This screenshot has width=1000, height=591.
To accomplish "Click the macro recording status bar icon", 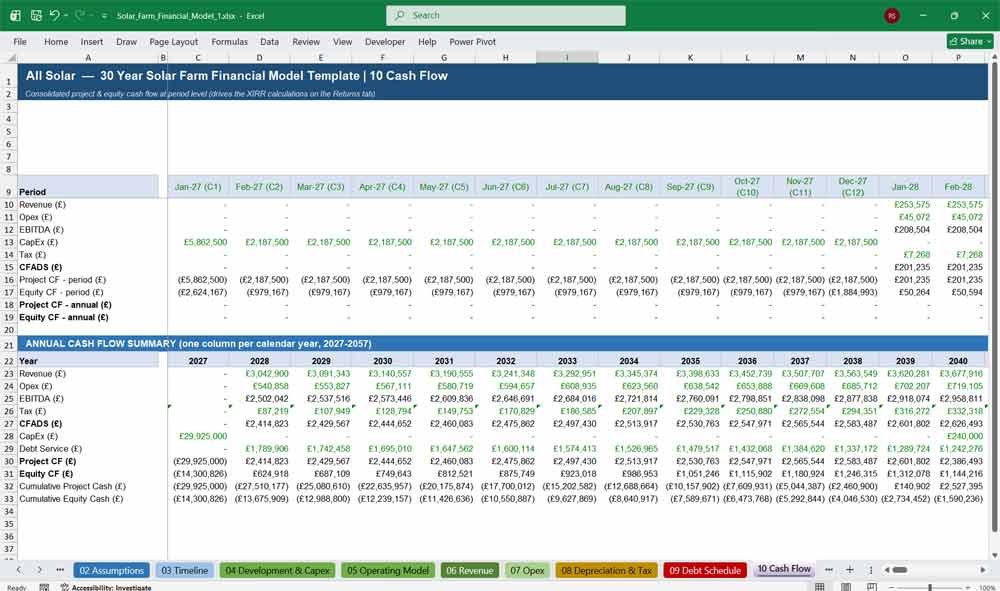I will tap(44, 587).
